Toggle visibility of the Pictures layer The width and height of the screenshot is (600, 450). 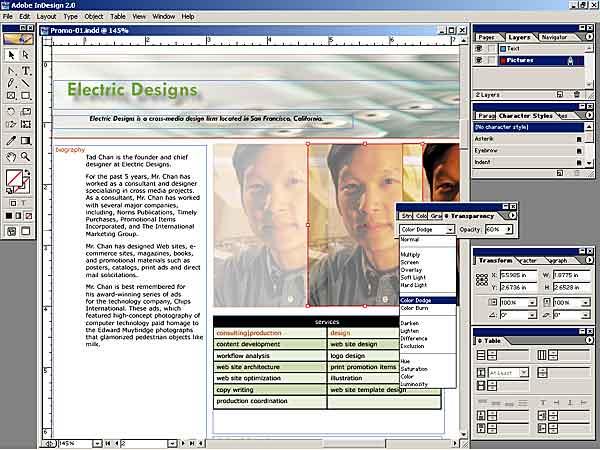point(480,60)
